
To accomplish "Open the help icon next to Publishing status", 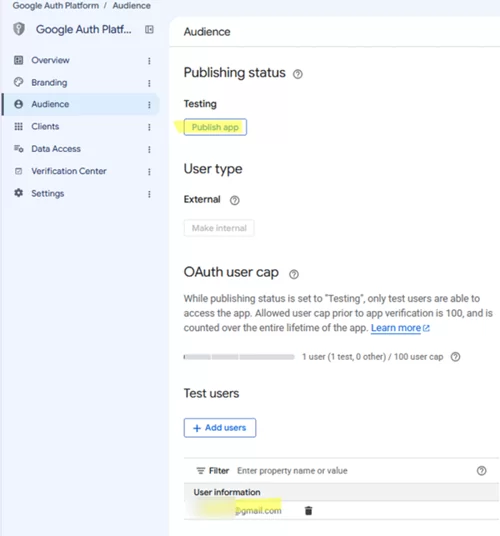I will pos(298,74).
